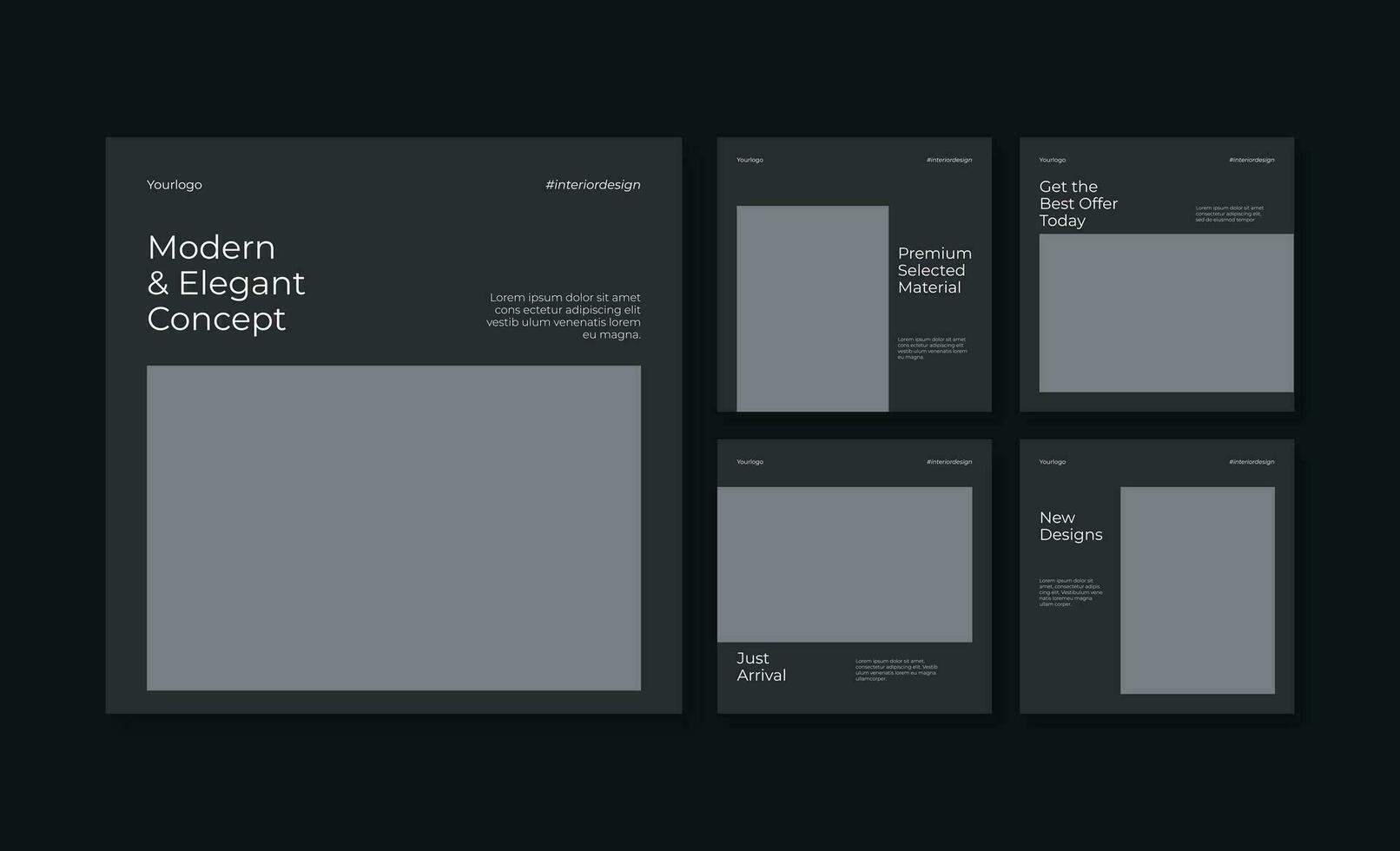Select the tall gray placeholder beside New Designs
Viewport: 1400px width, 851px height.
click(x=1198, y=590)
